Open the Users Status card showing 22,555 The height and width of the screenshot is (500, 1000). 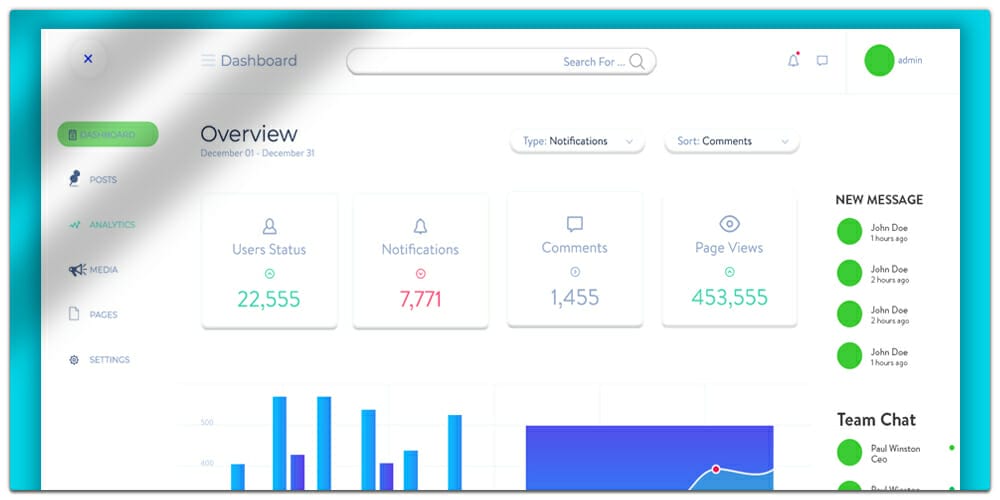269,261
